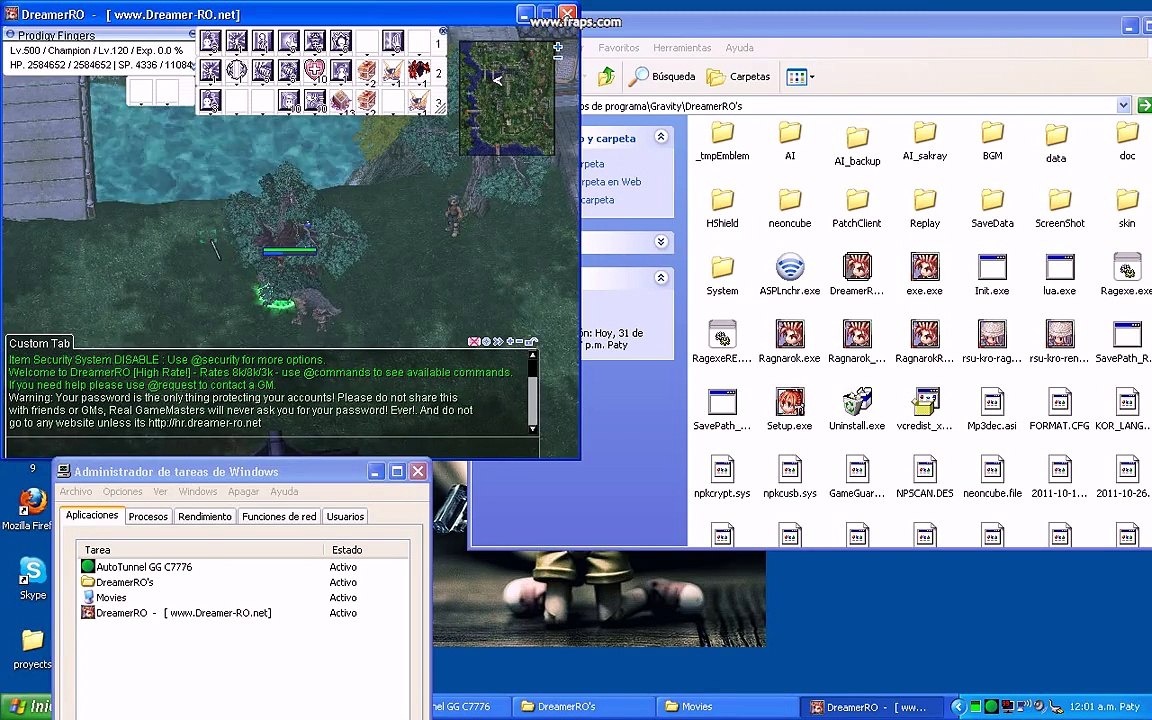This screenshot has height=720, width=1152.
Task: Zoom out the minimap with minus icon
Action: tap(558, 57)
